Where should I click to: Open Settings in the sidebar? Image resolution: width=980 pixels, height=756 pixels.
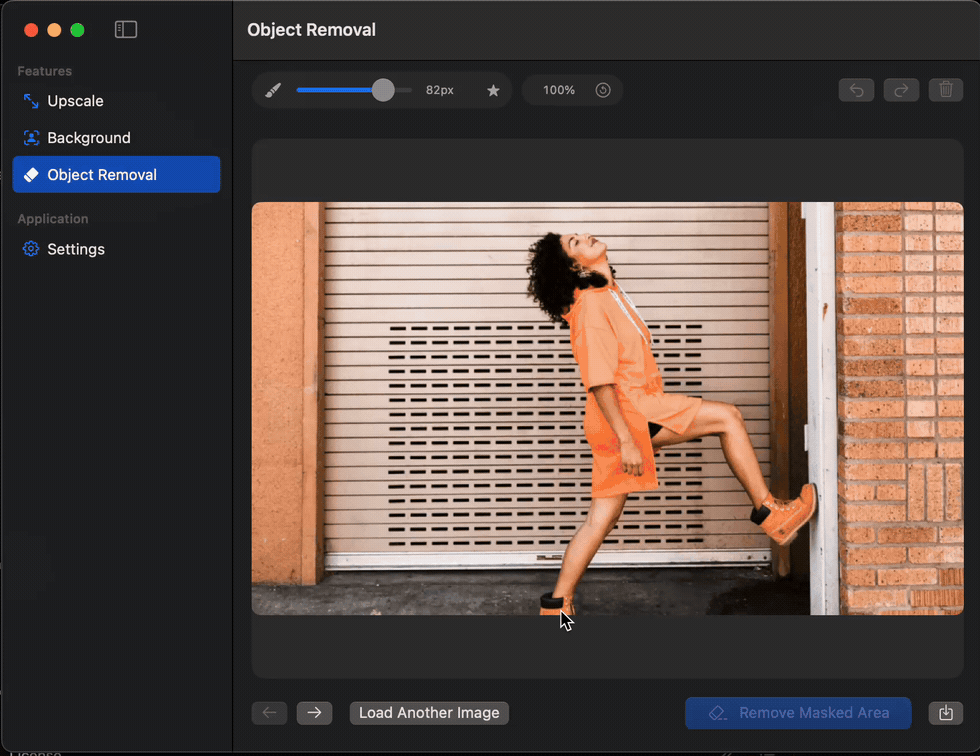[116, 249]
